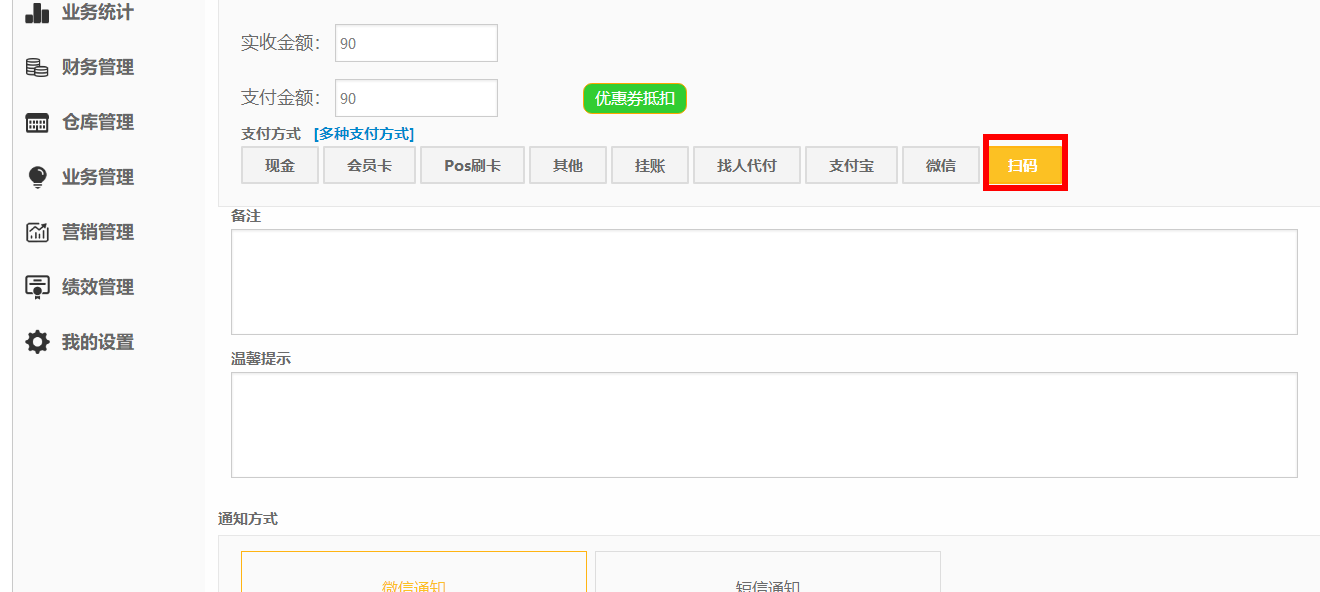Select 微信 payment method
Screen dimensions: 1320x592
tap(941, 166)
